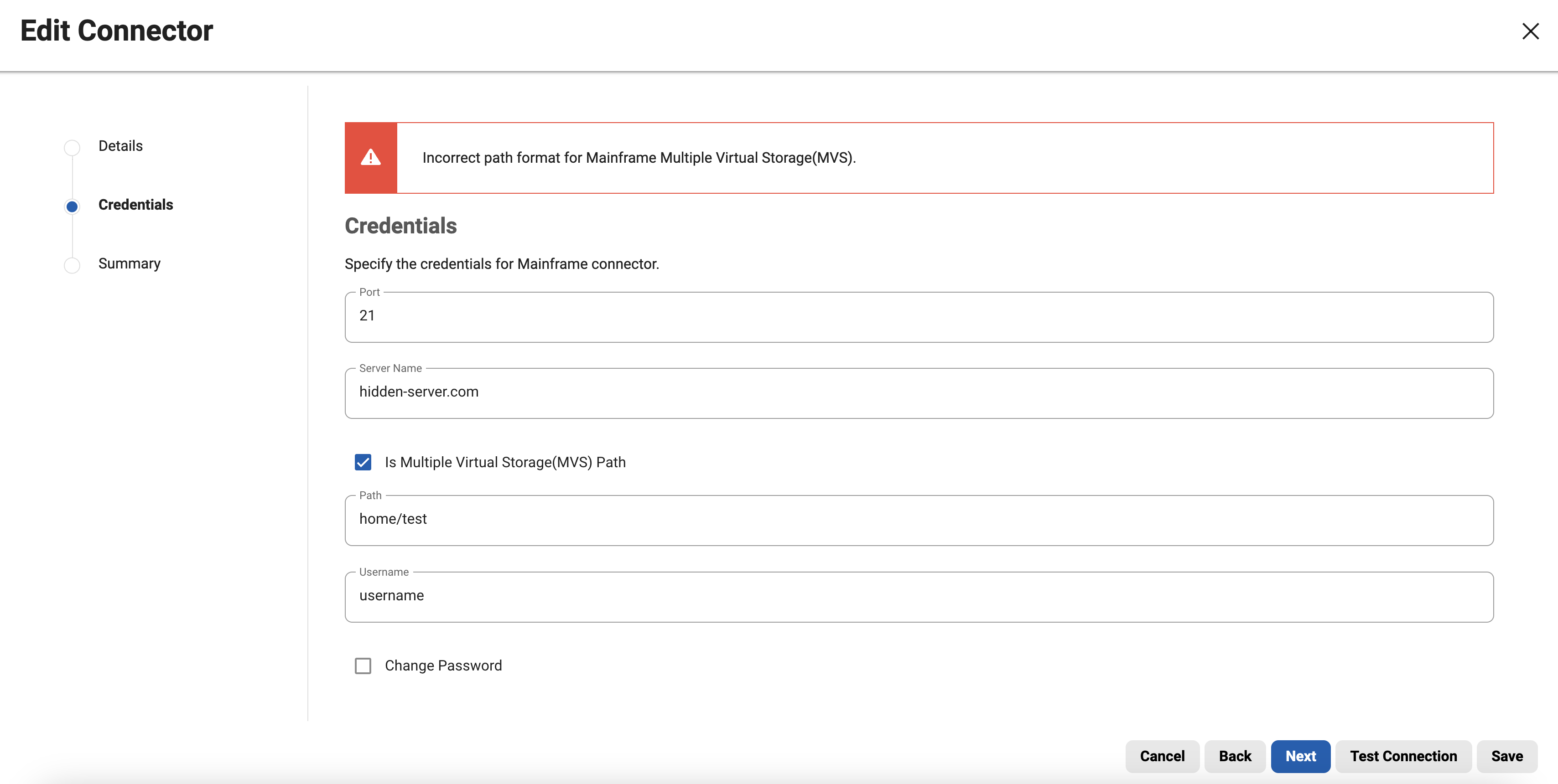
Task: Go Back to previous step
Action: click(1235, 756)
